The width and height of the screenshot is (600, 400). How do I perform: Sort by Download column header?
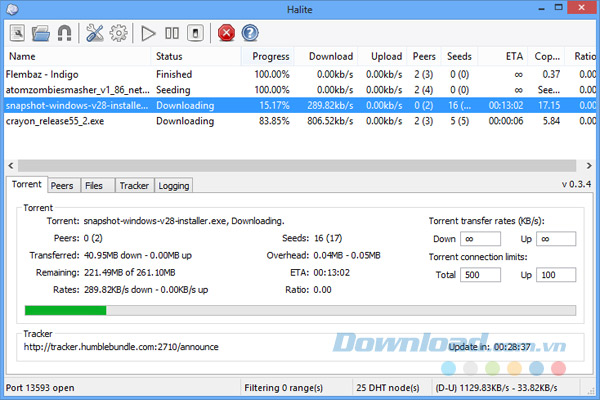pos(326,57)
